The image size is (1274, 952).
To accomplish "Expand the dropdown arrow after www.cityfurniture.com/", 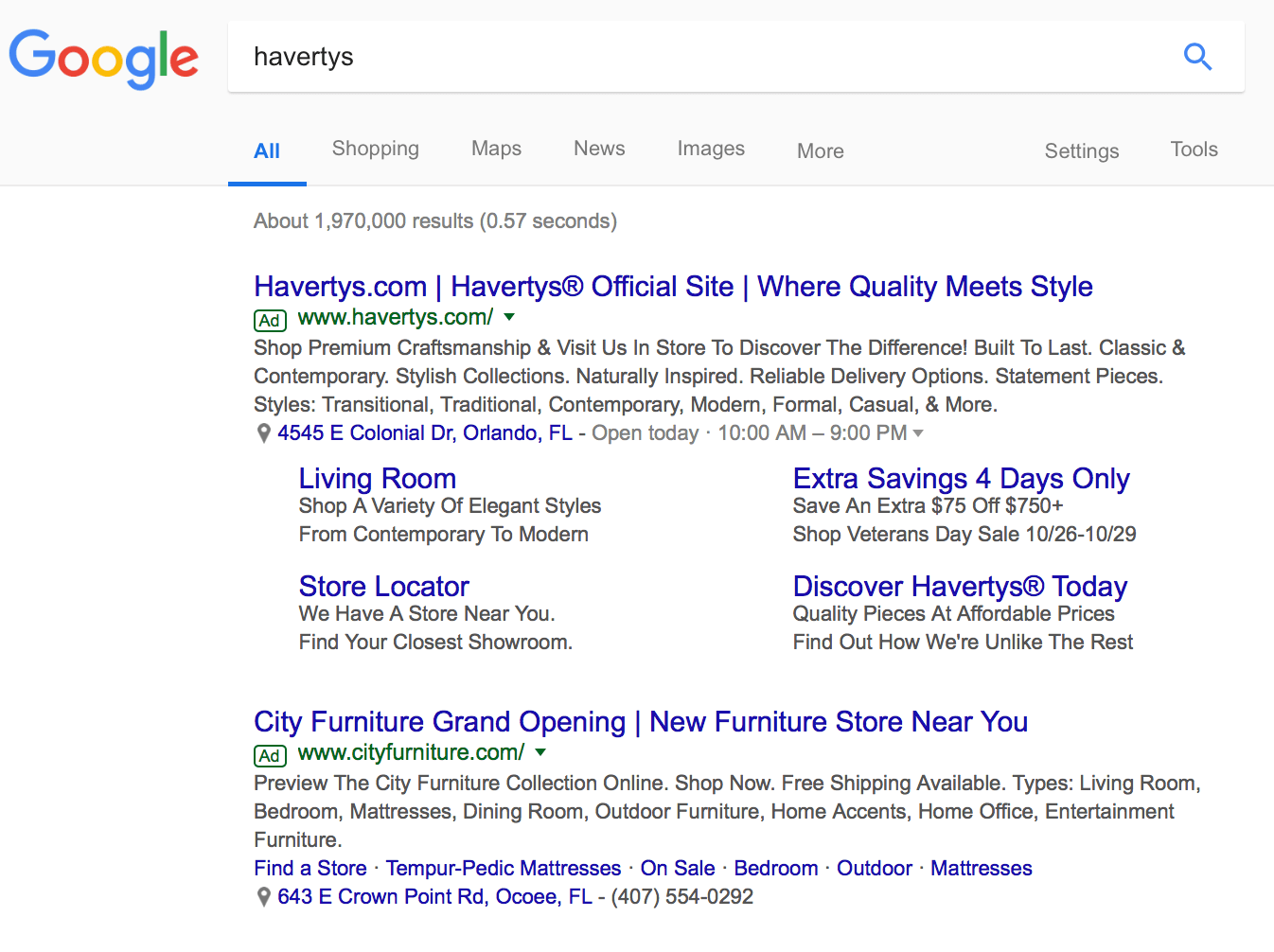I will pyautogui.click(x=540, y=752).
